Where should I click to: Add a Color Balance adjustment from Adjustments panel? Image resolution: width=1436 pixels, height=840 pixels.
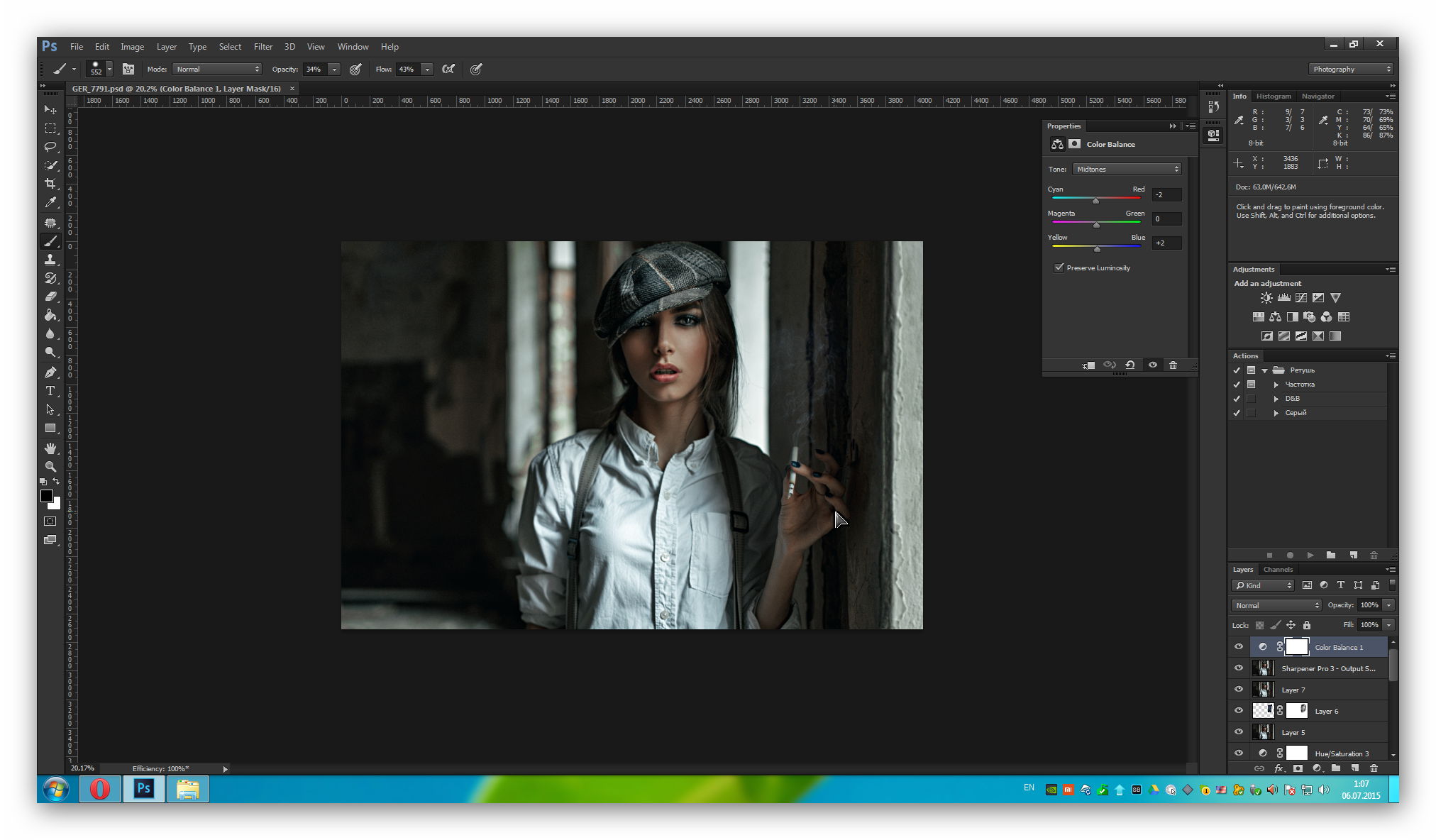point(1275,317)
